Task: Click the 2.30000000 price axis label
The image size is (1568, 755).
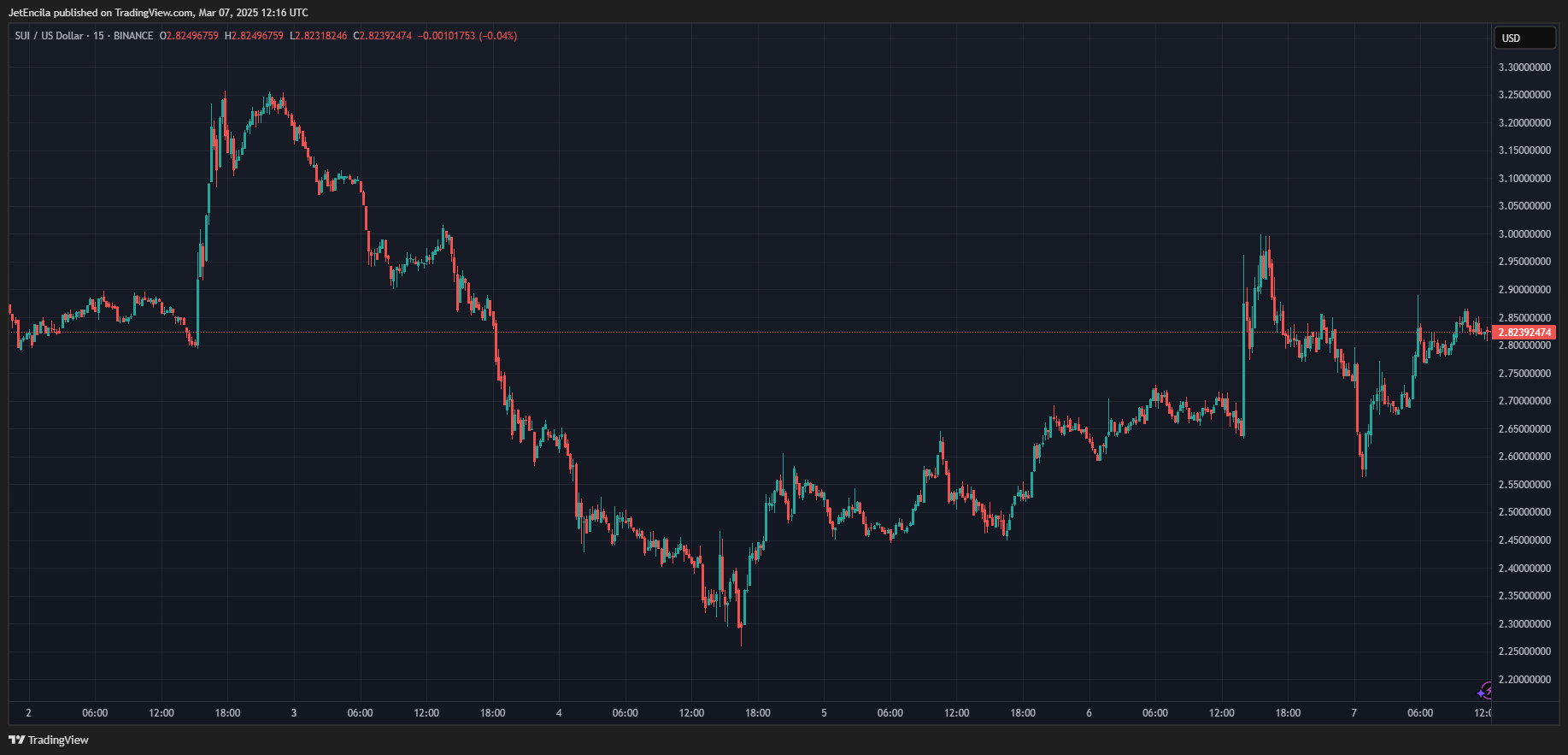Action: [1524, 624]
